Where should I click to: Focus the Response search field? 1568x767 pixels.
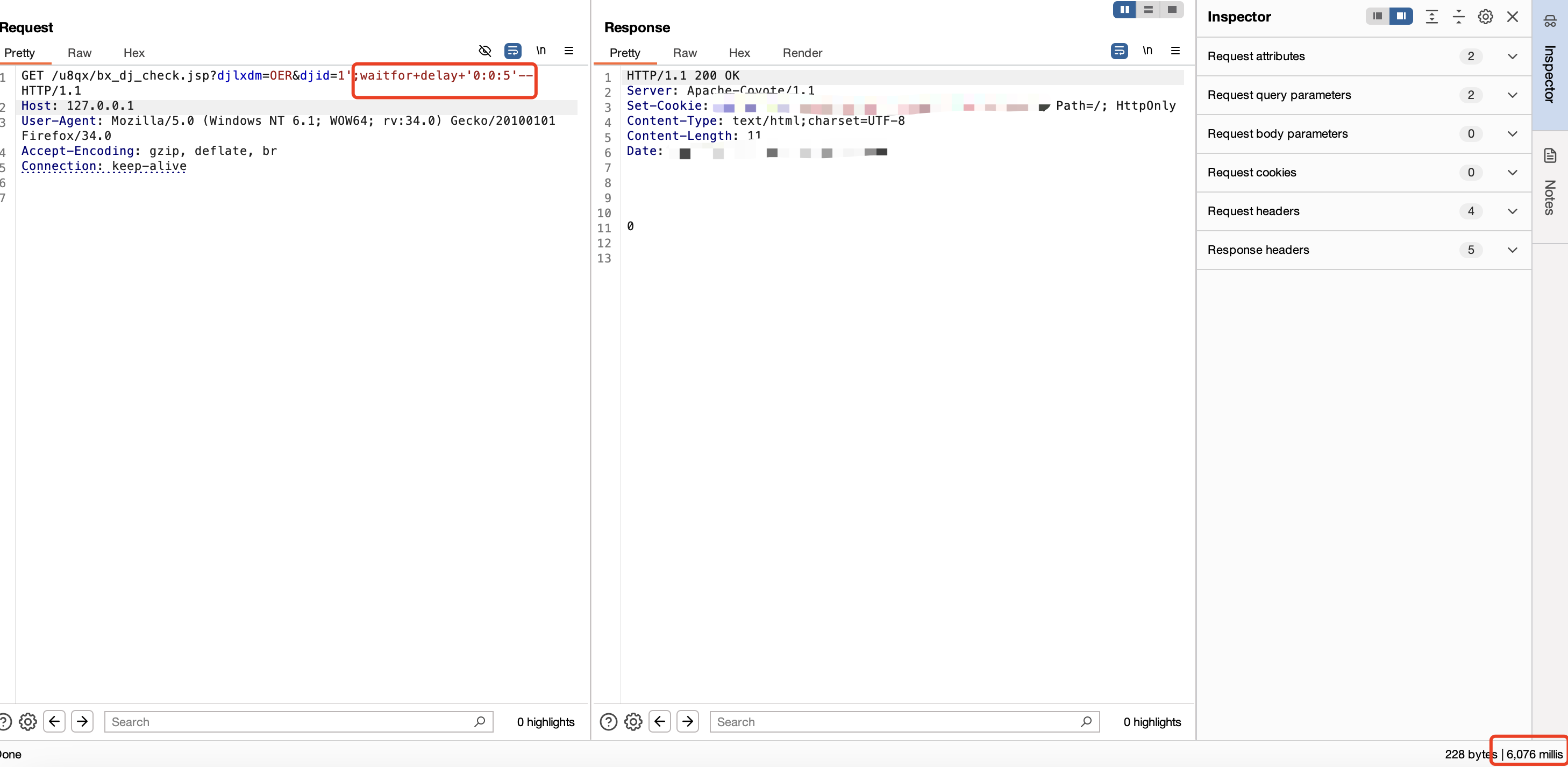click(x=904, y=722)
